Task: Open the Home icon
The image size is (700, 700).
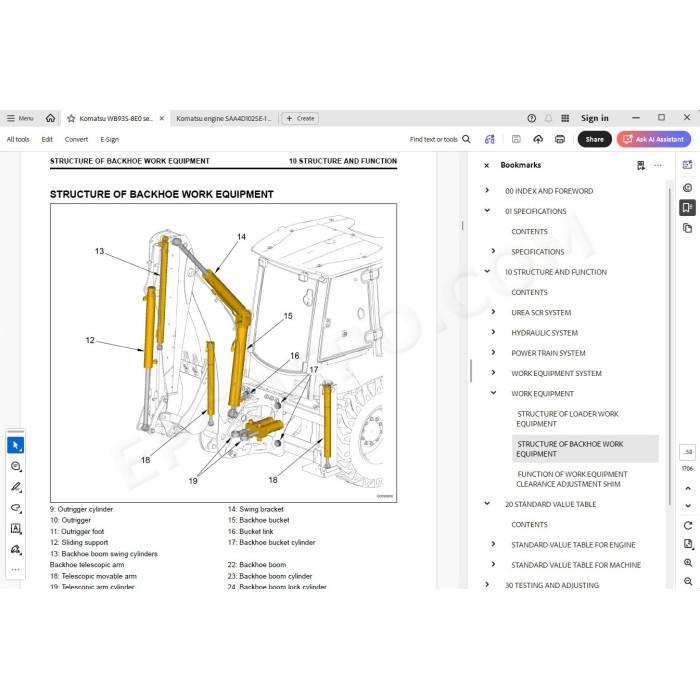Action: [50, 118]
